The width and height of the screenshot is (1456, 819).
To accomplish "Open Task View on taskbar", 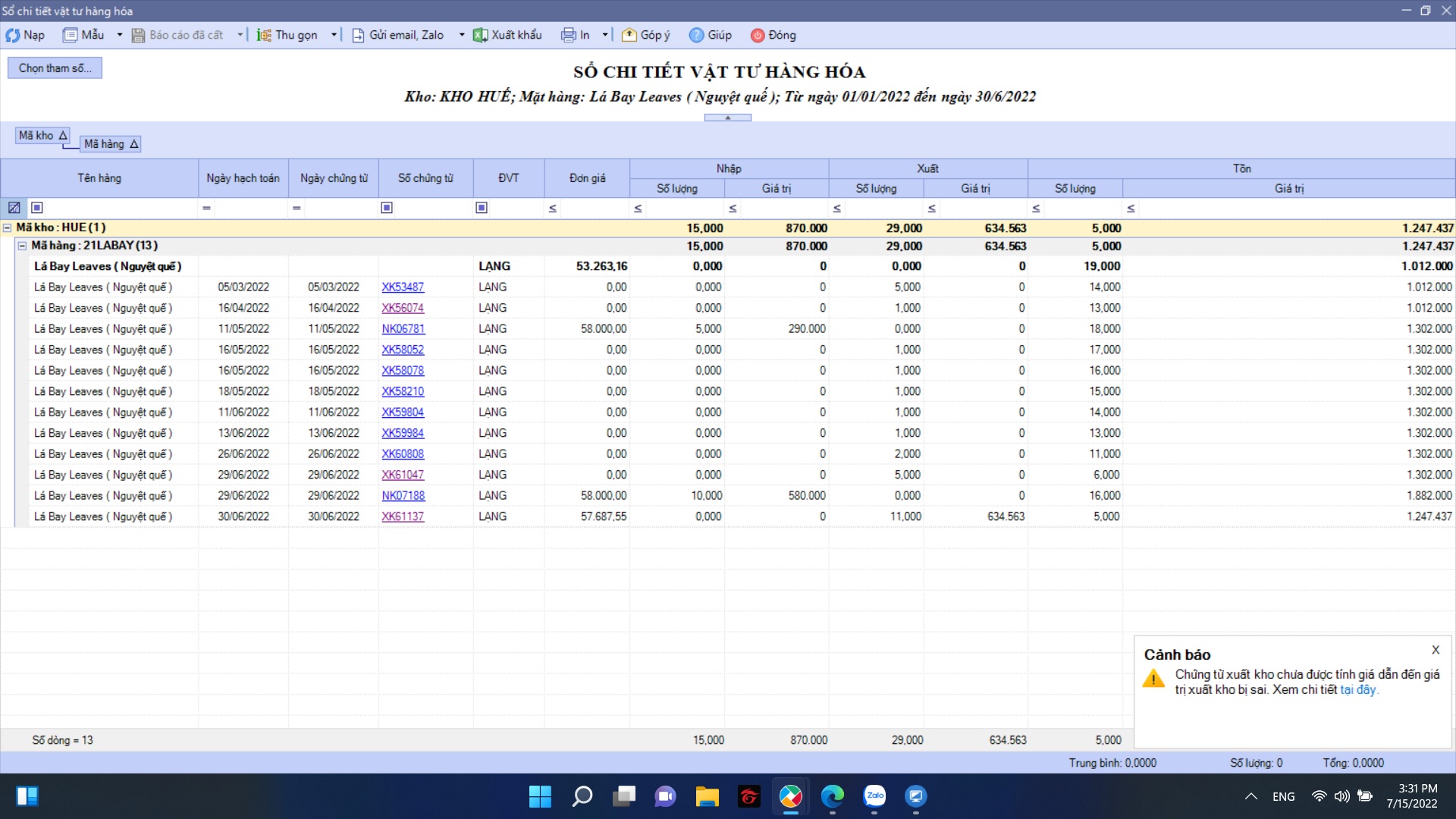I will pos(624,796).
